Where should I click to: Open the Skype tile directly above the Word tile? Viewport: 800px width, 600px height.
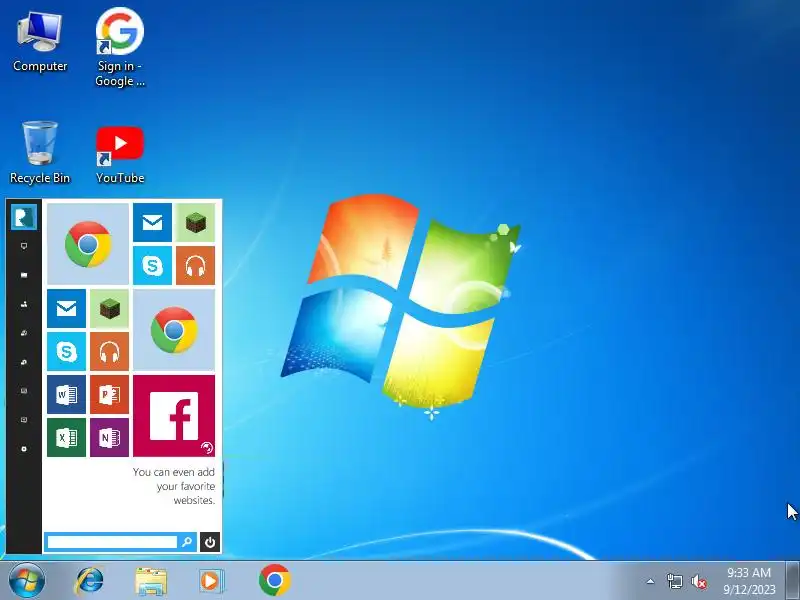(x=66, y=352)
